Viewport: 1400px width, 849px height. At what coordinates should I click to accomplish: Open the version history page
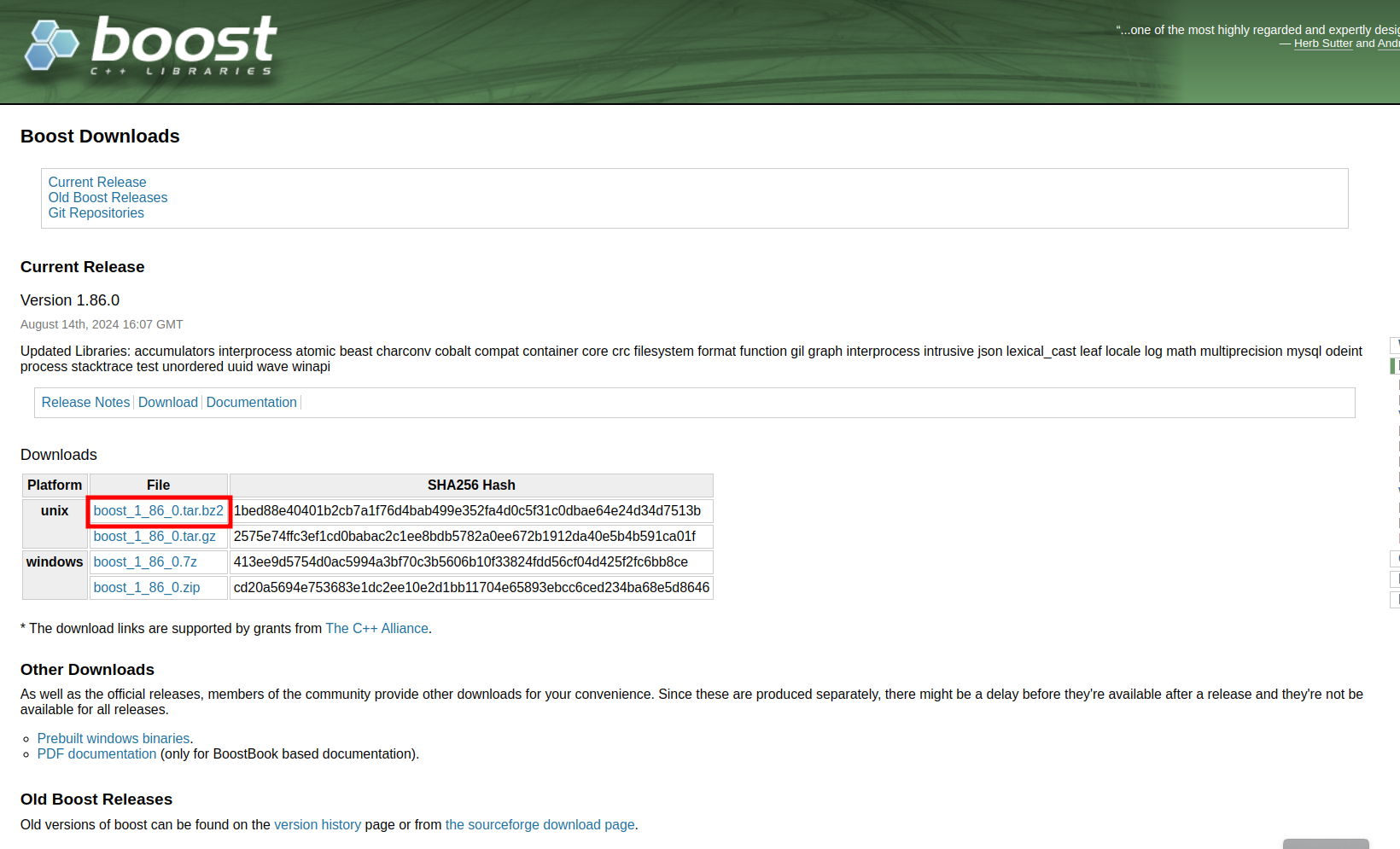[317, 824]
